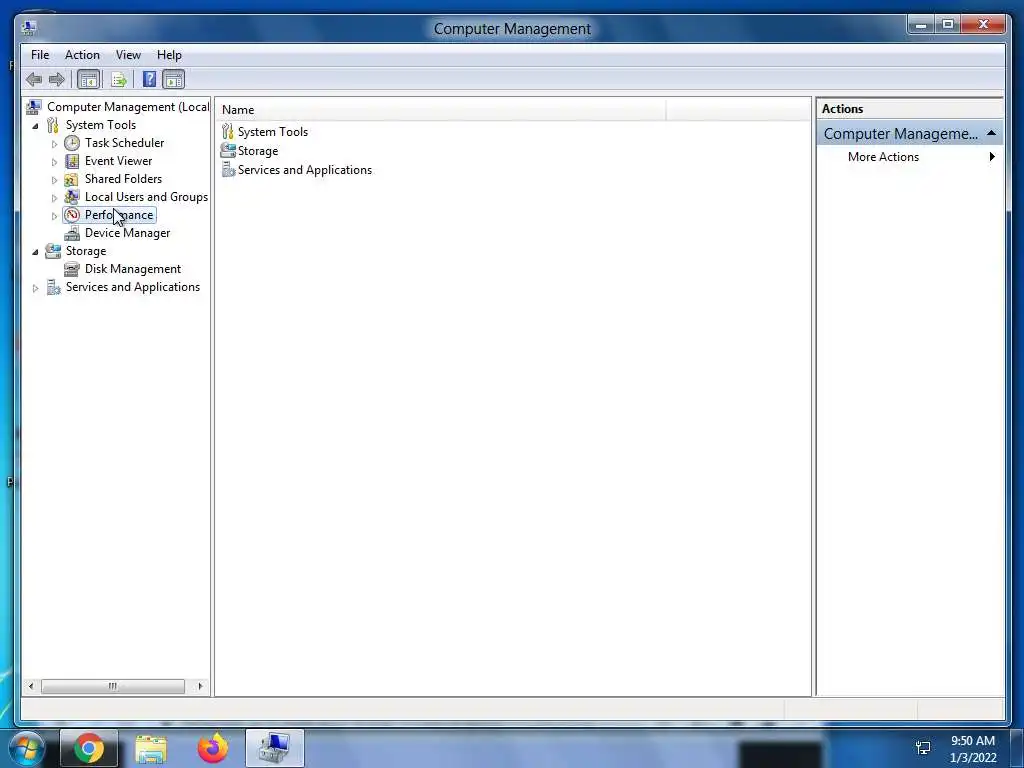Viewport: 1024px width, 768px height.
Task: Click System Tools icon in Name list
Action: [227, 131]
